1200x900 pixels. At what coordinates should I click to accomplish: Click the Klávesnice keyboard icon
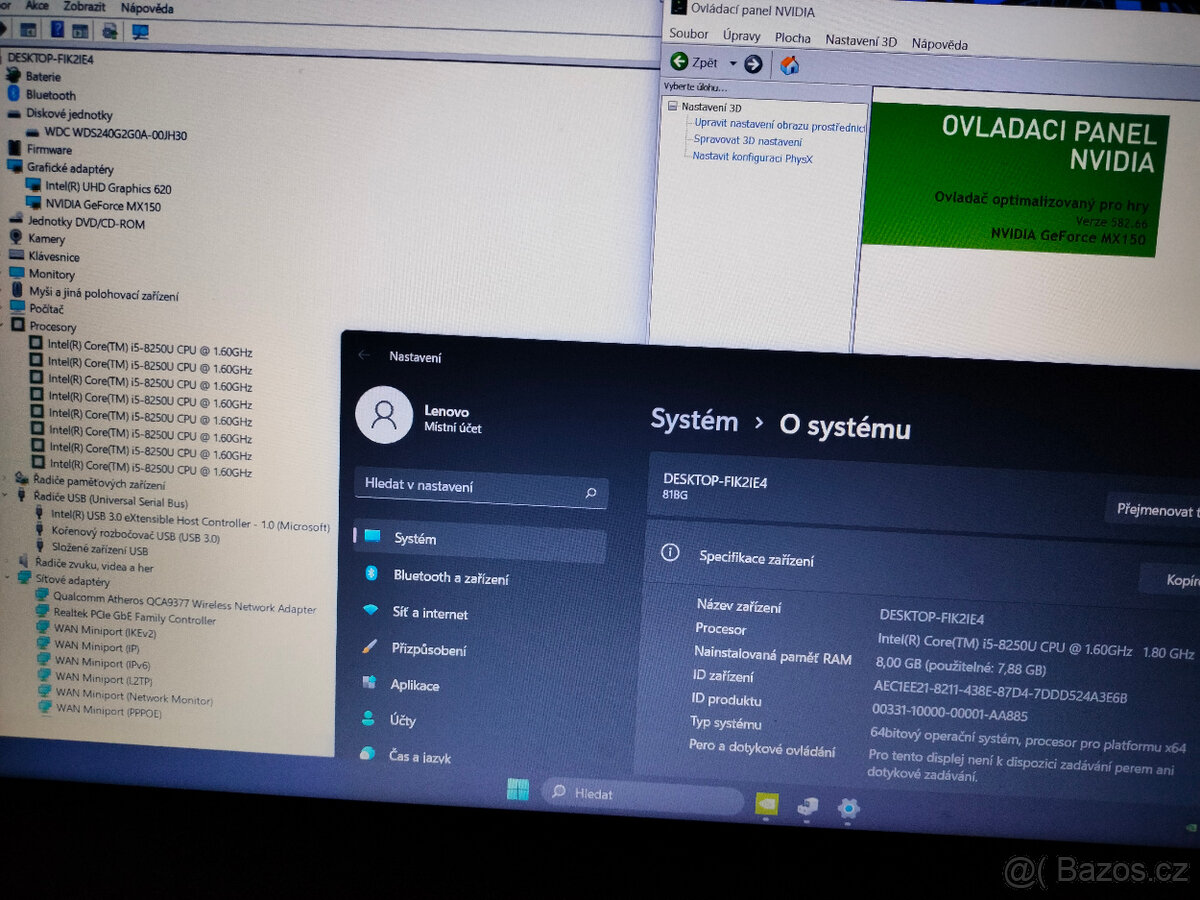pyautogui.click(x=15, y=256)
